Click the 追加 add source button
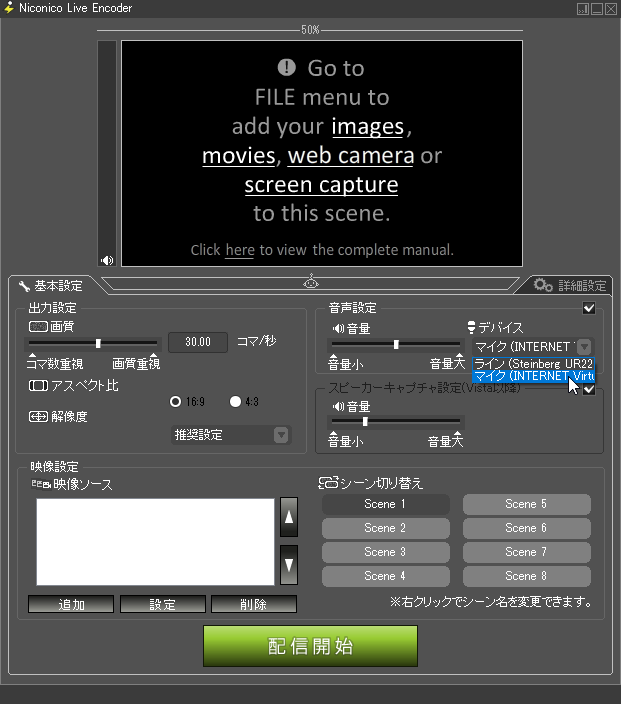 tap(71, 604)
